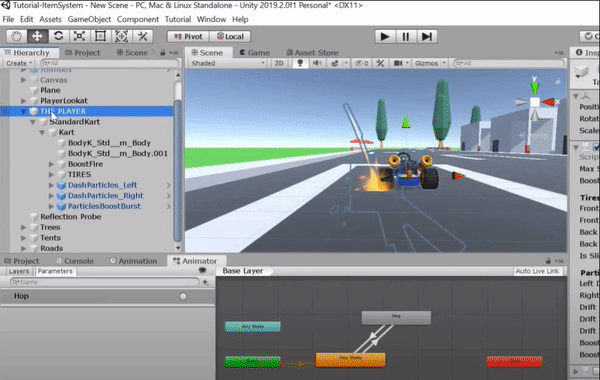This screenshot has height=380, width=600.
Task: Click the Hierarchy search field
Action: (110, 63)
